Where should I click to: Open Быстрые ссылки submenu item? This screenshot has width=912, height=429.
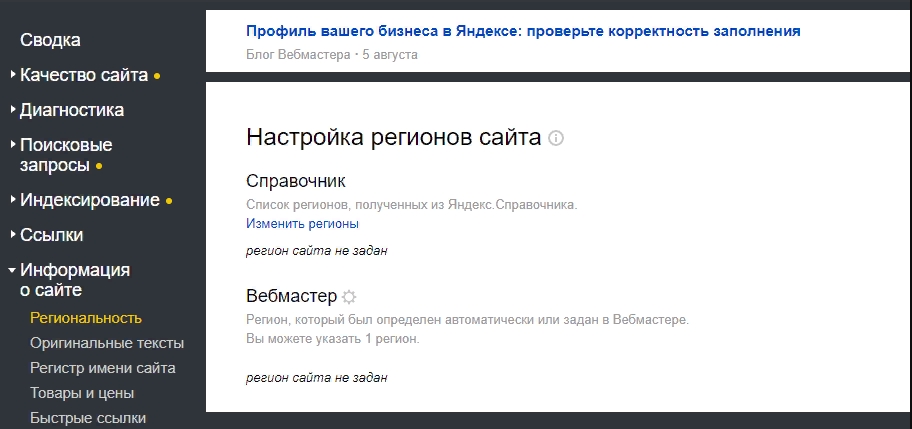point(88,418)
